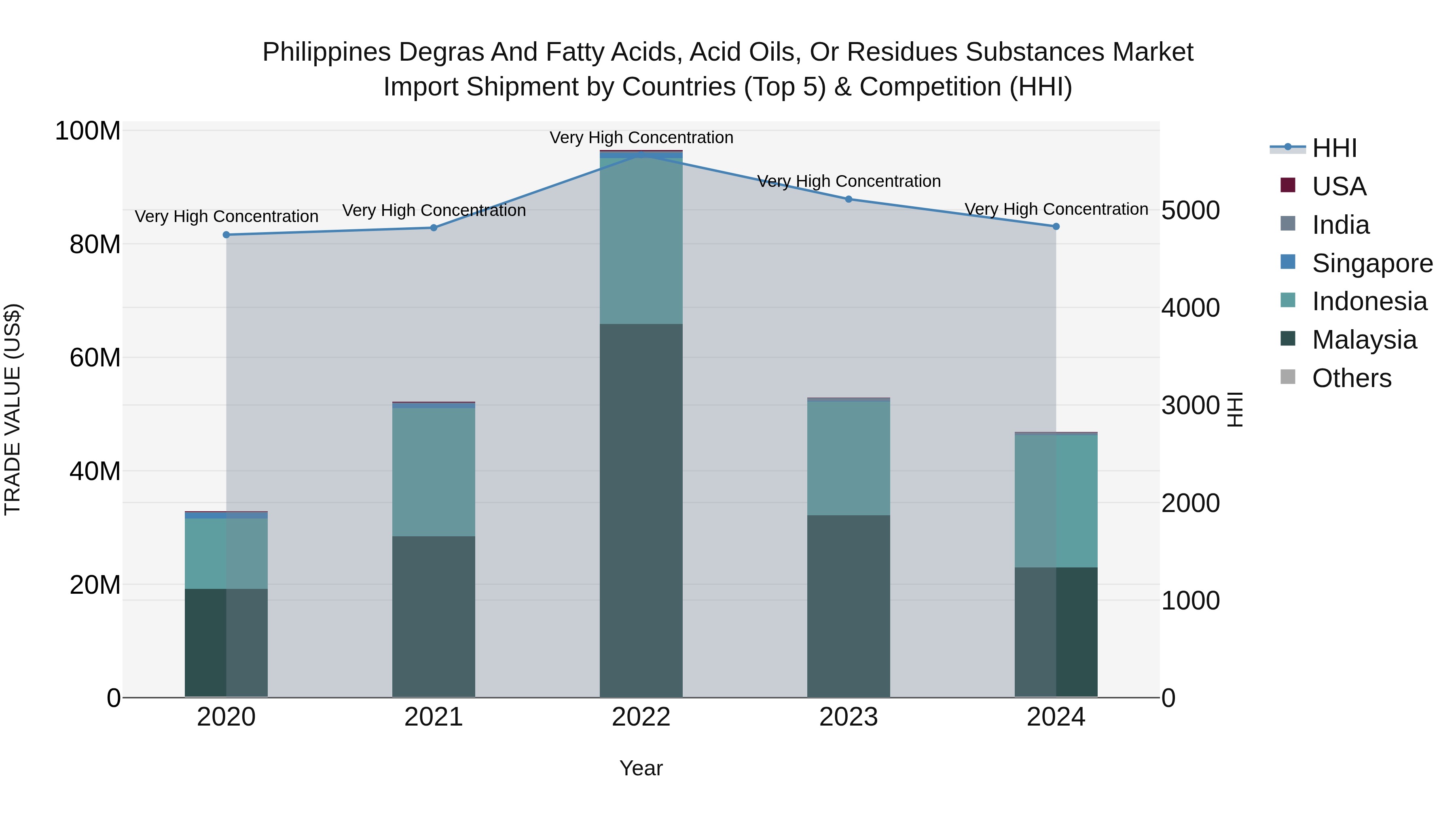Image resolution: width=1456 pixels, height=819 pixels.
Task: Click the Malaysia dark green swatch
Action: [x=1288, y=338]
